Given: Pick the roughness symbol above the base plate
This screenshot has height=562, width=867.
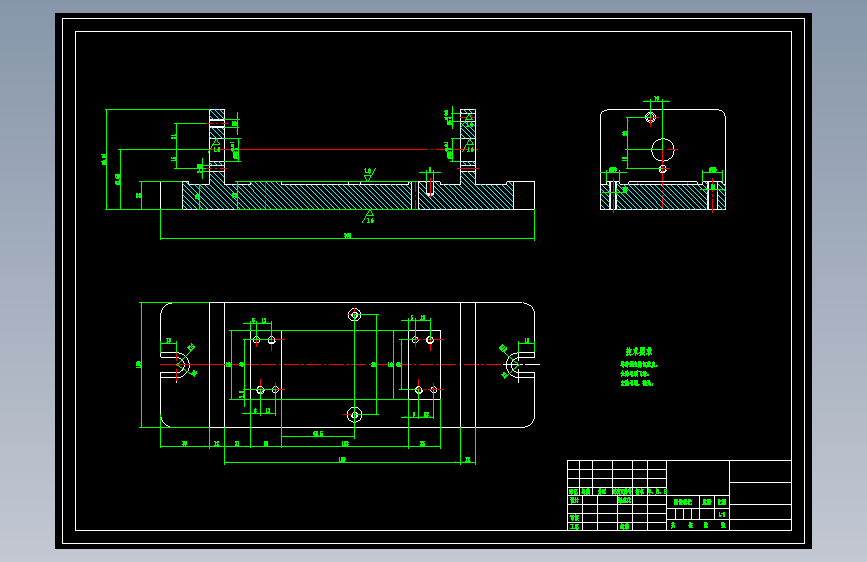Looking at the screenshot, I should point(369,175).
